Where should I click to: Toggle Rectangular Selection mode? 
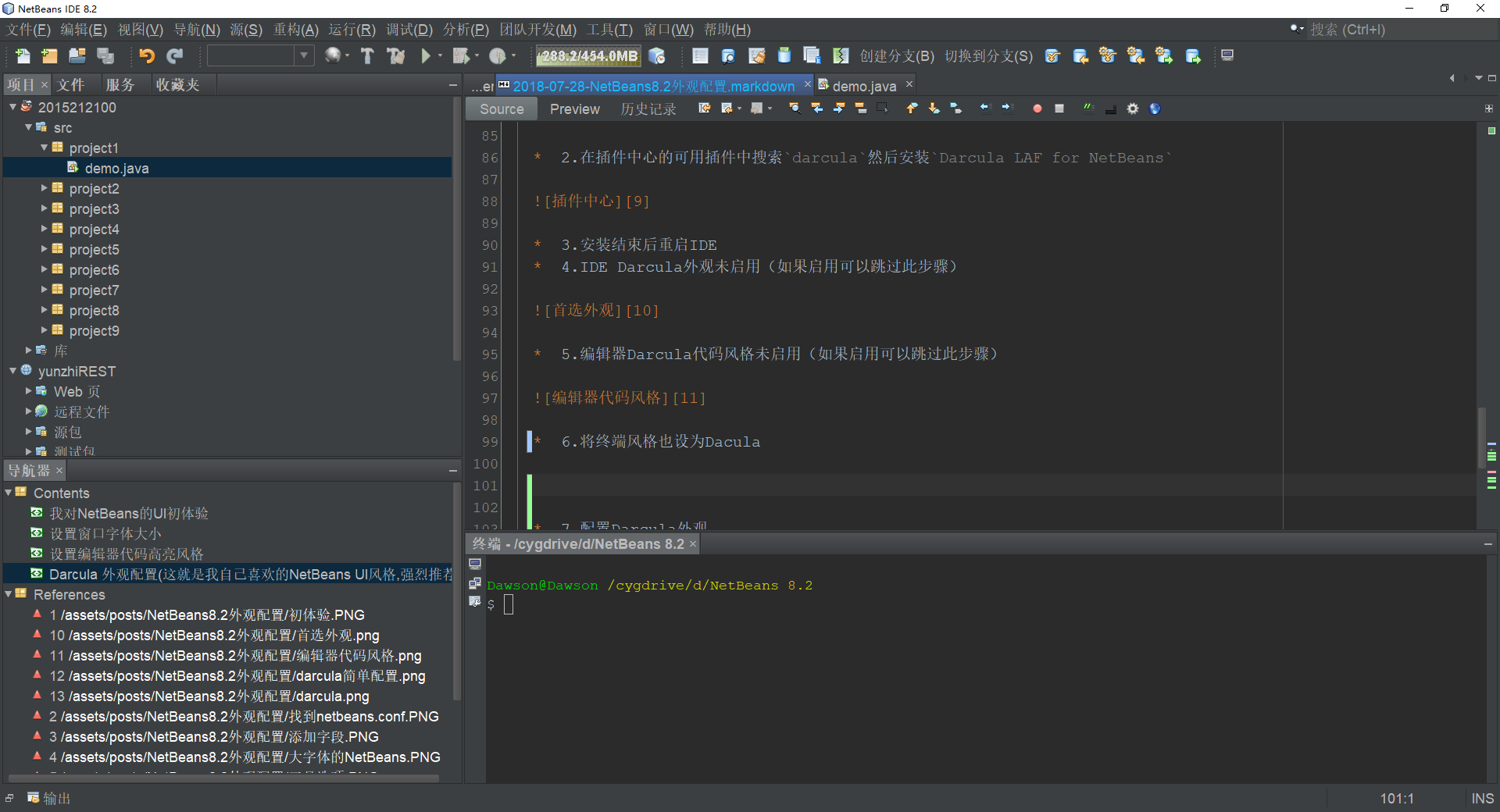tap(882, 109)
